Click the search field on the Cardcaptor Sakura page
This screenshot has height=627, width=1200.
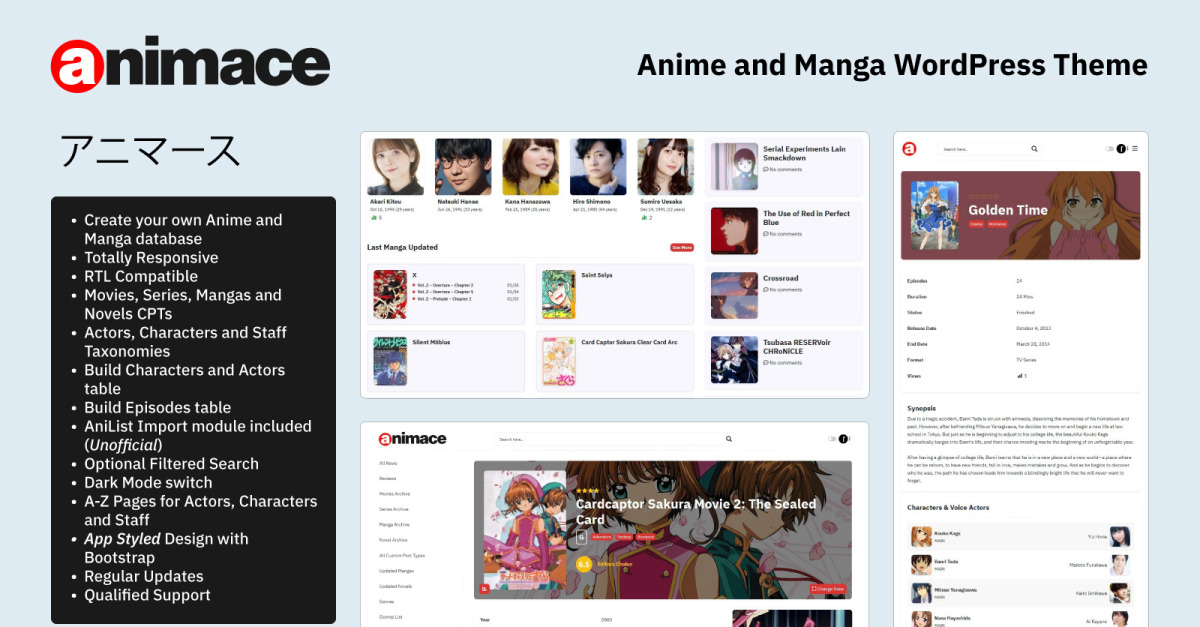pyautogui.click(x=610, y=439)
